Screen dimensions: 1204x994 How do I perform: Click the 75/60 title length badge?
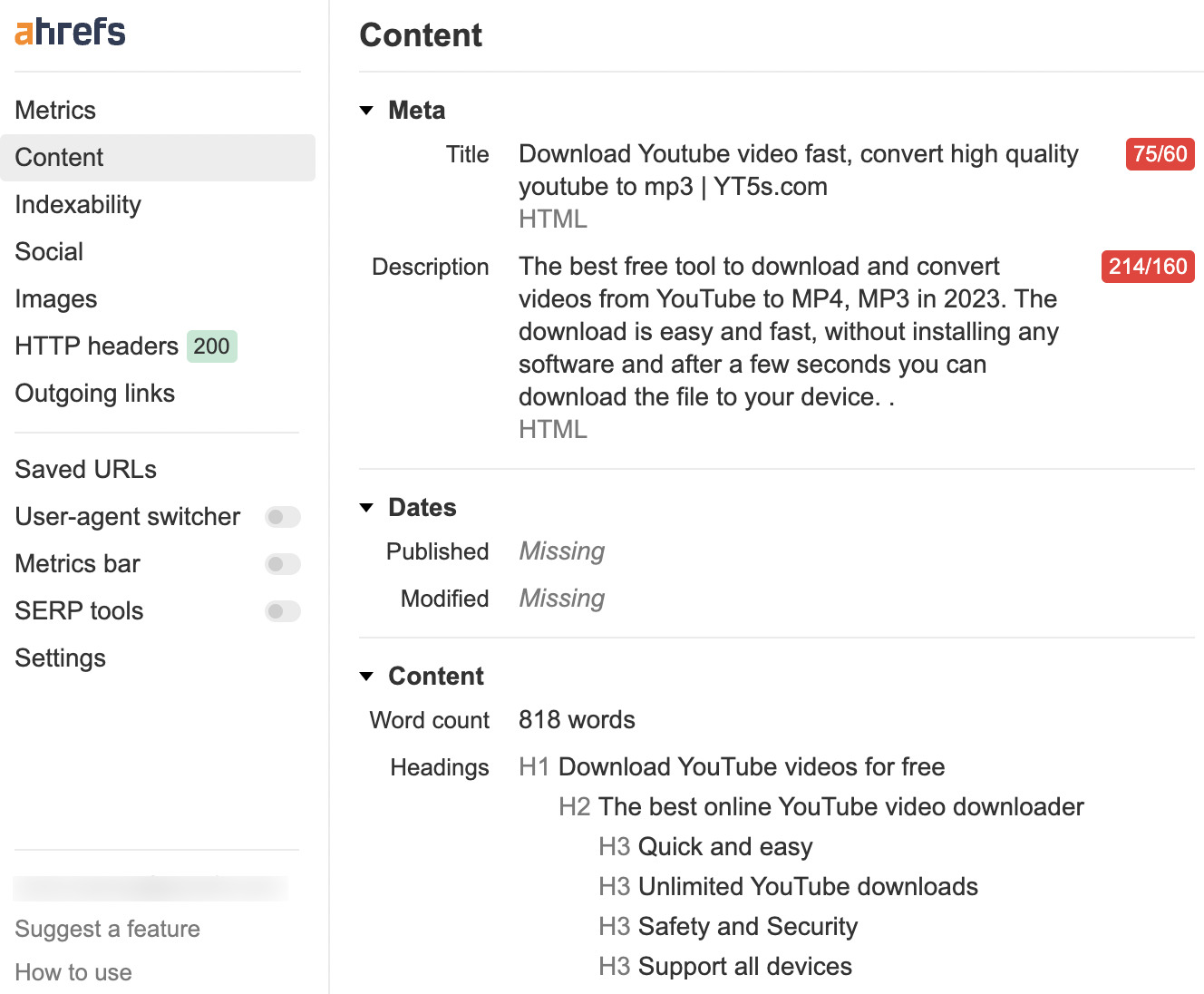(x=1160, y=154)
